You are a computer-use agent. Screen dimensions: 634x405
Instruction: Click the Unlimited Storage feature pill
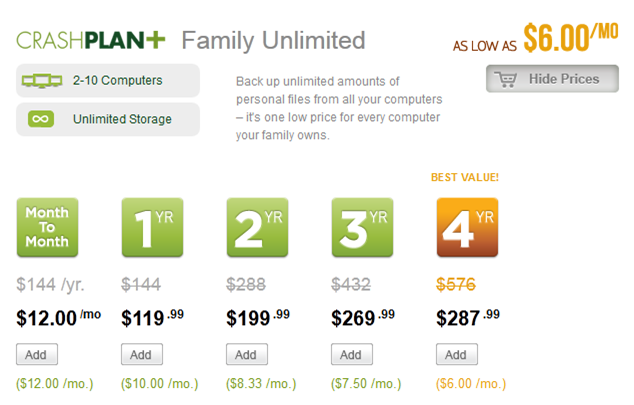[x=108, y=119]
